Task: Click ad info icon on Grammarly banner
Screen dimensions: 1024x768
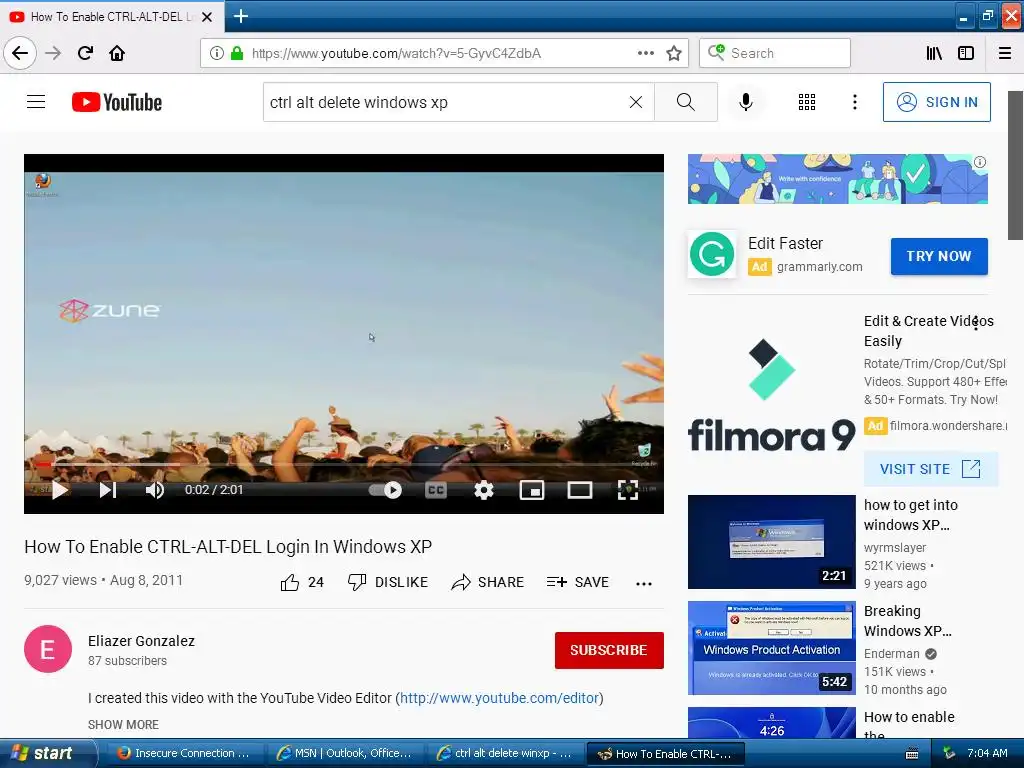Action: [980, 162]
